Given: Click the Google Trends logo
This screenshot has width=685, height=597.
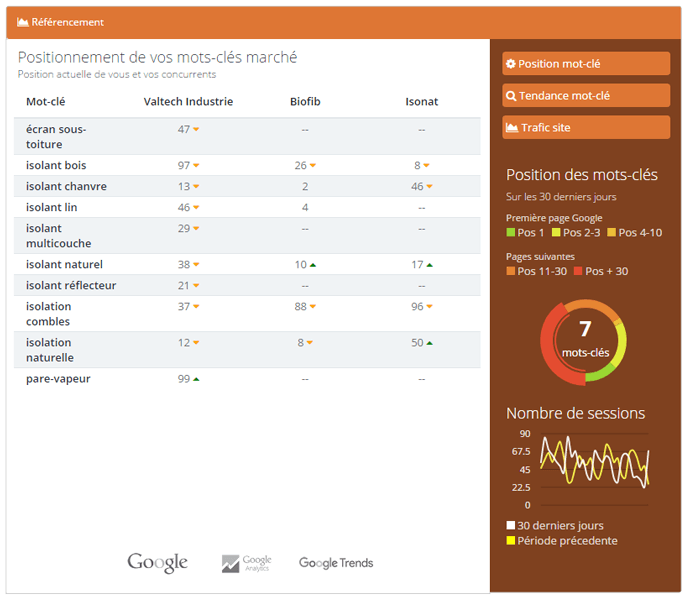Looking at the screenshot, I should click(x=336, y=563).
